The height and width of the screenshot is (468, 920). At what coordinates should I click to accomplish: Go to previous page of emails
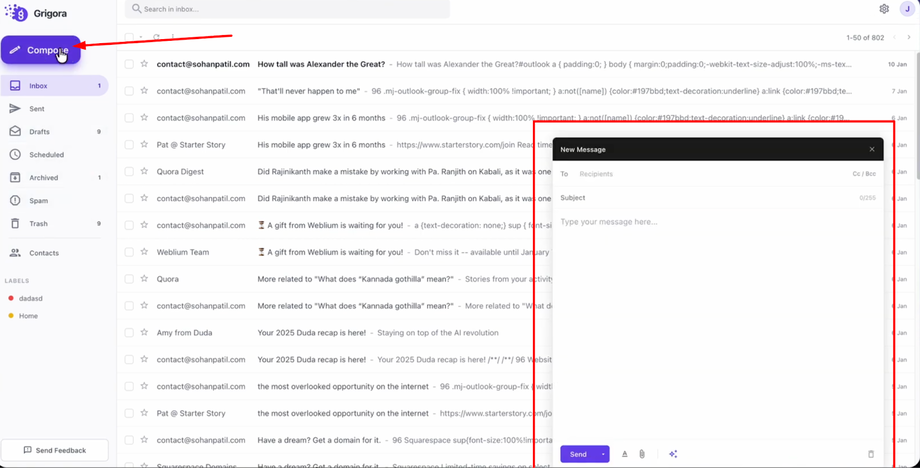point(895,38)
